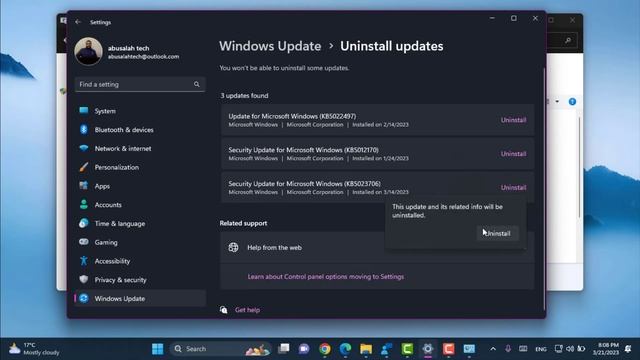The image size is (640, 360).
Task: Open the abusalah tech profile picture
Action: 88,51
